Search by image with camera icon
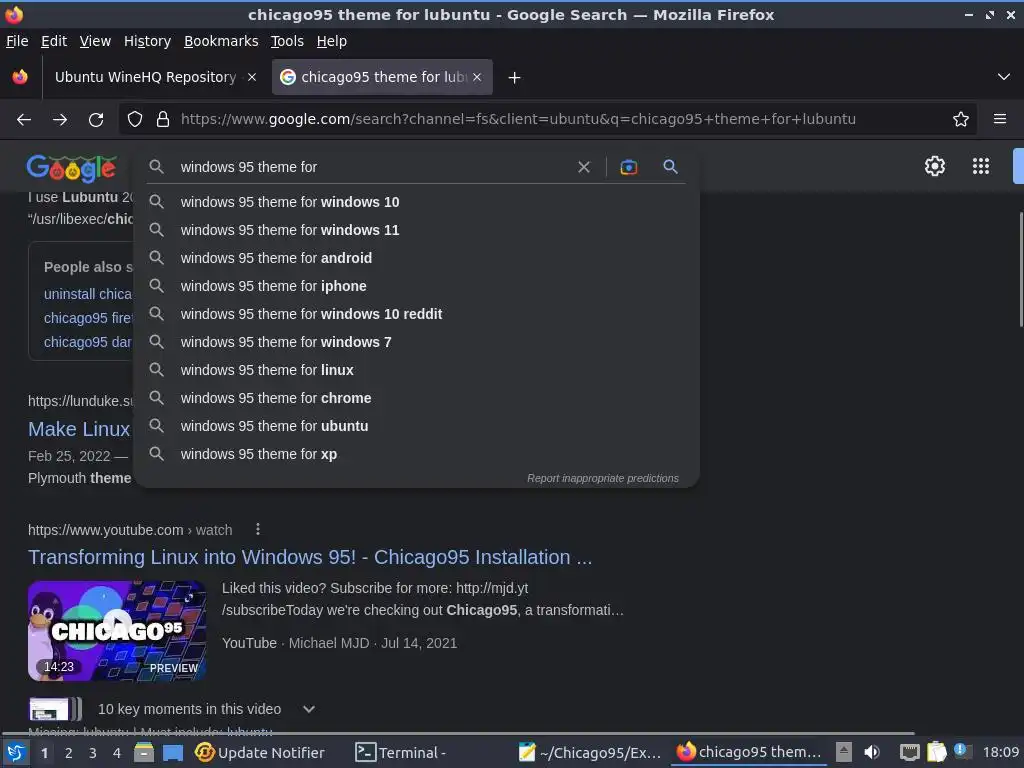This screenshot has width=1024, height=768. pyautogui.click(x=628, y=167)
